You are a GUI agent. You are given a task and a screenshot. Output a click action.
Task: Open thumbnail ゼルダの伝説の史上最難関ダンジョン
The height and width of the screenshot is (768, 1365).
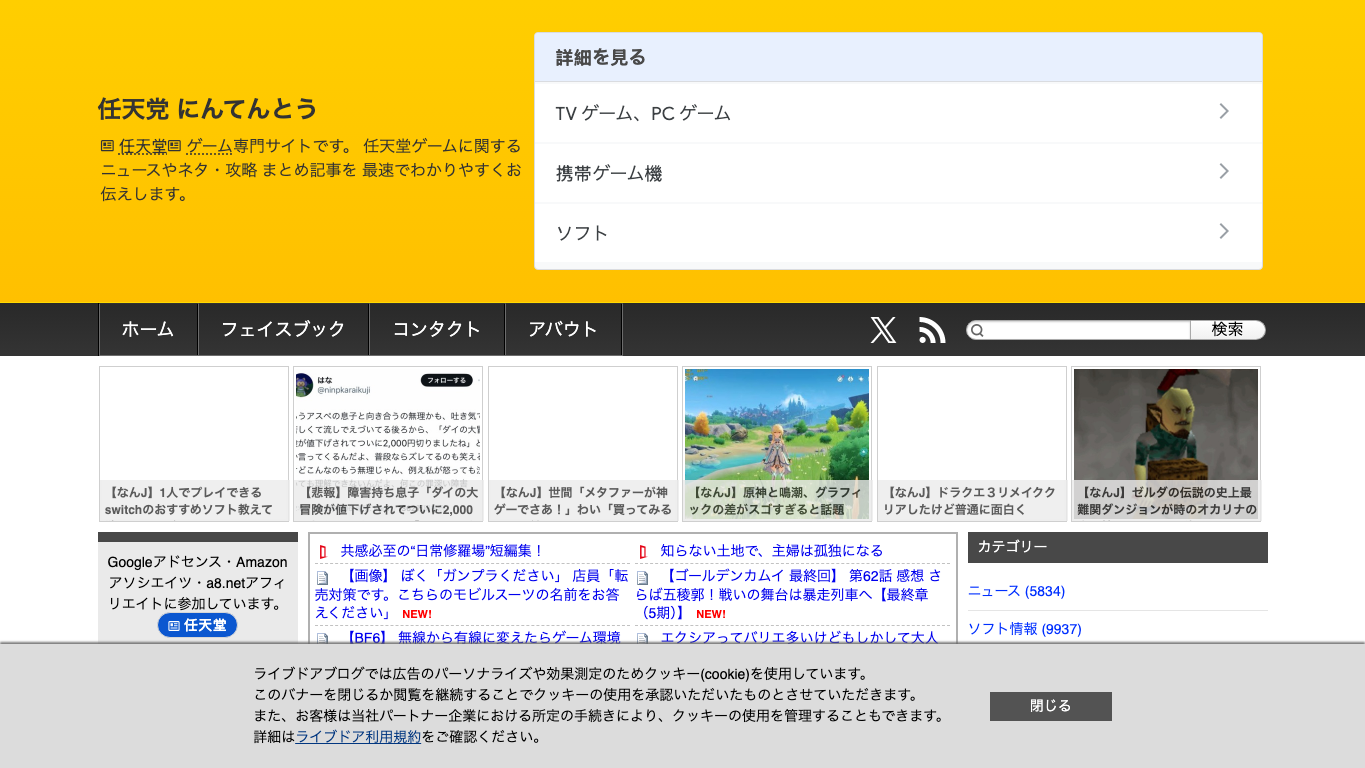1166,444
